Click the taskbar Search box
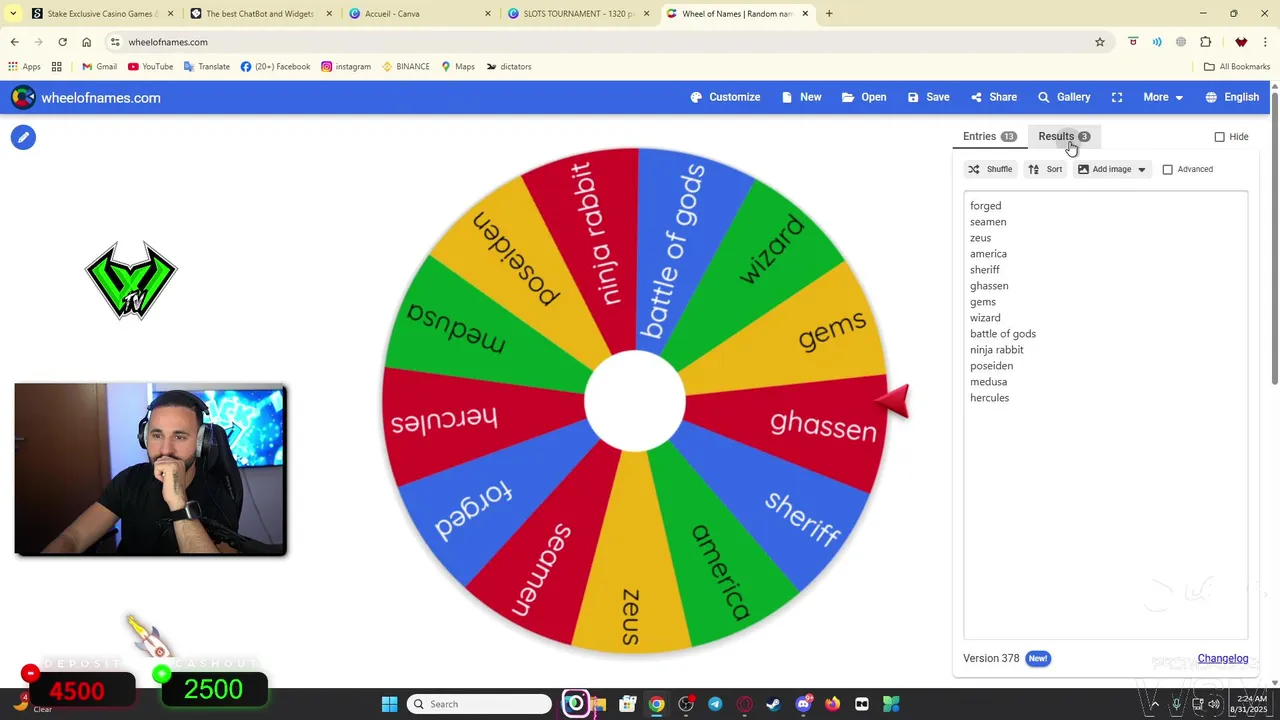Image resolution: width=1280 pixels, height=720 pixels. click(x=480, y=704)
